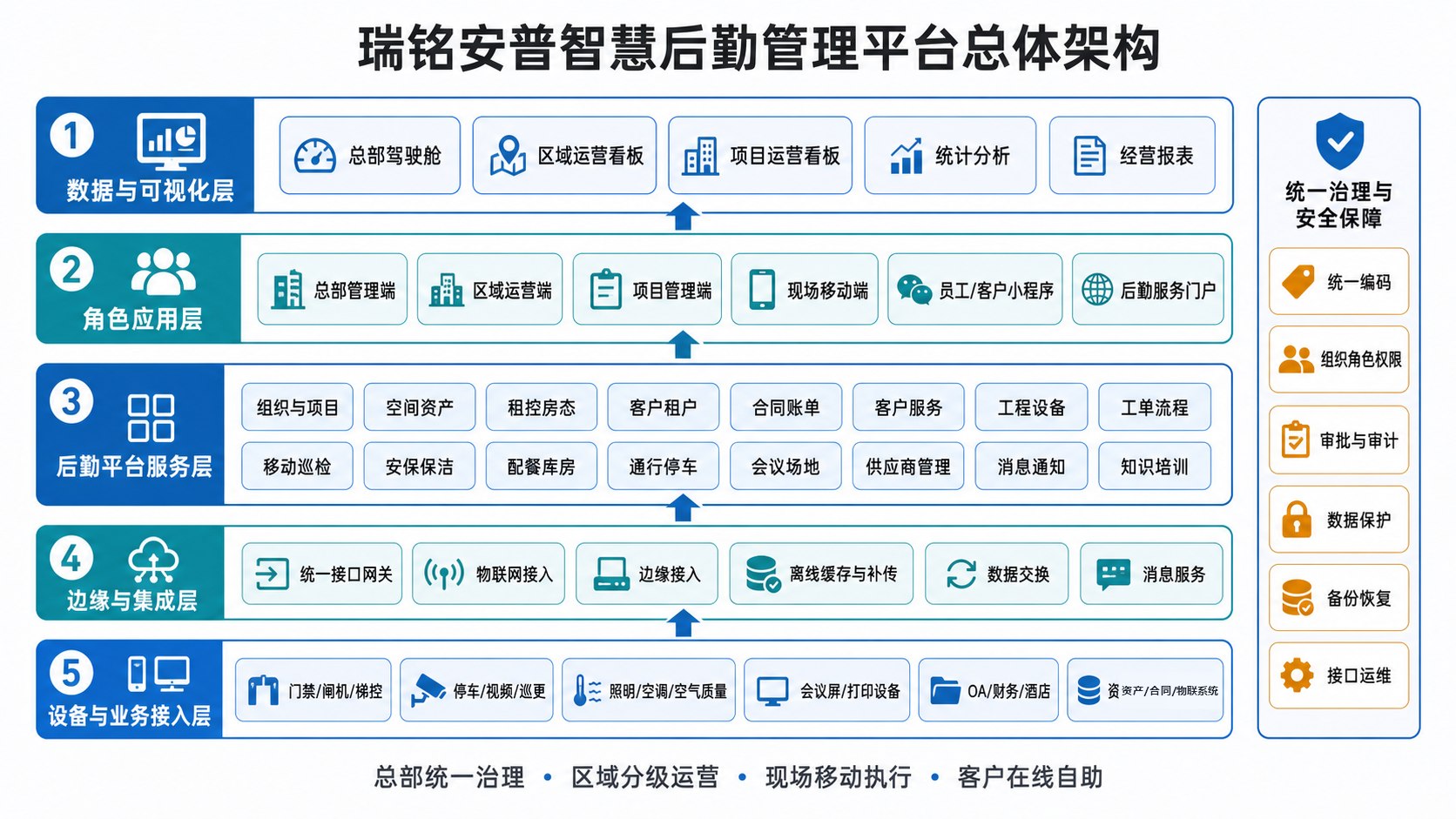
Task: Open the 工单流程 module
Action: coord(1155,407)
